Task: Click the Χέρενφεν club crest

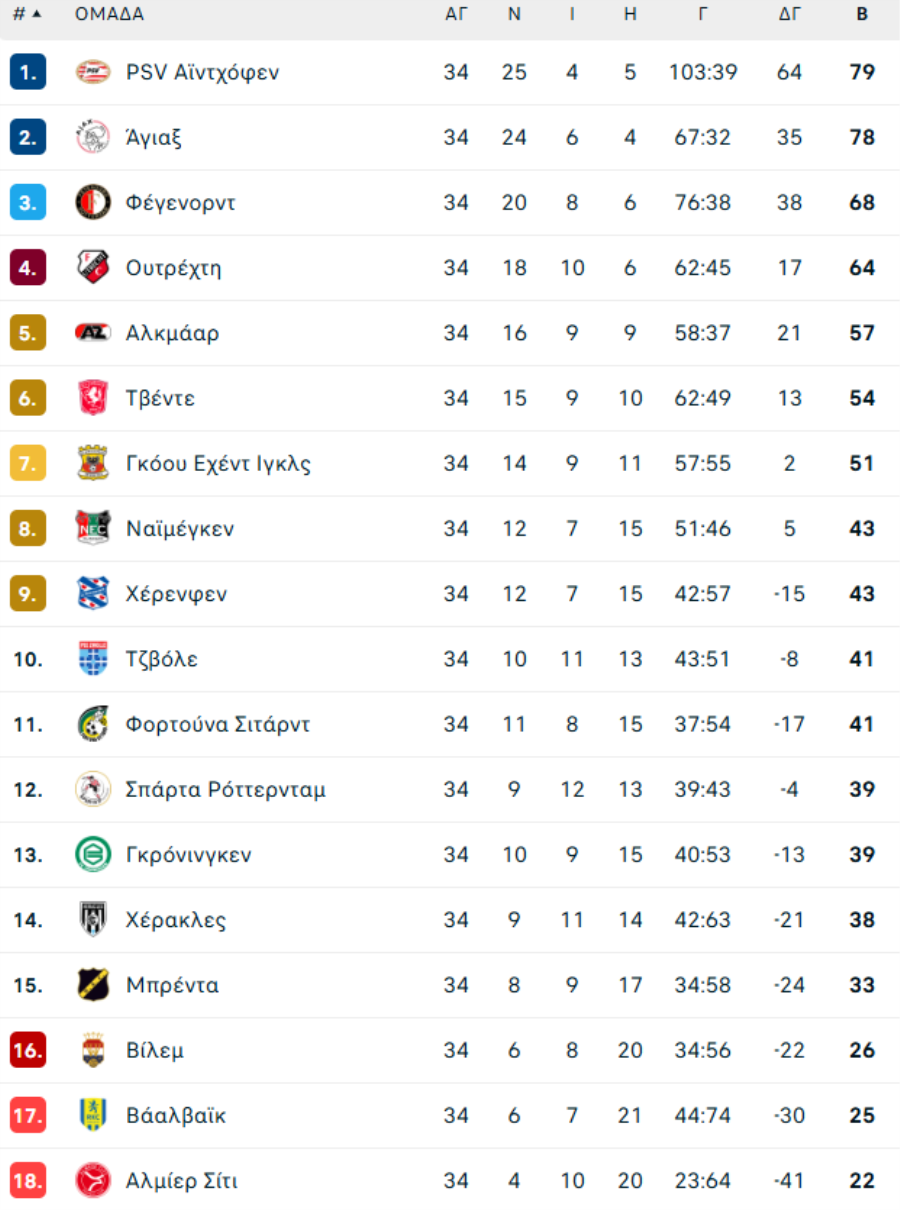Action: [x=93, y=594]
